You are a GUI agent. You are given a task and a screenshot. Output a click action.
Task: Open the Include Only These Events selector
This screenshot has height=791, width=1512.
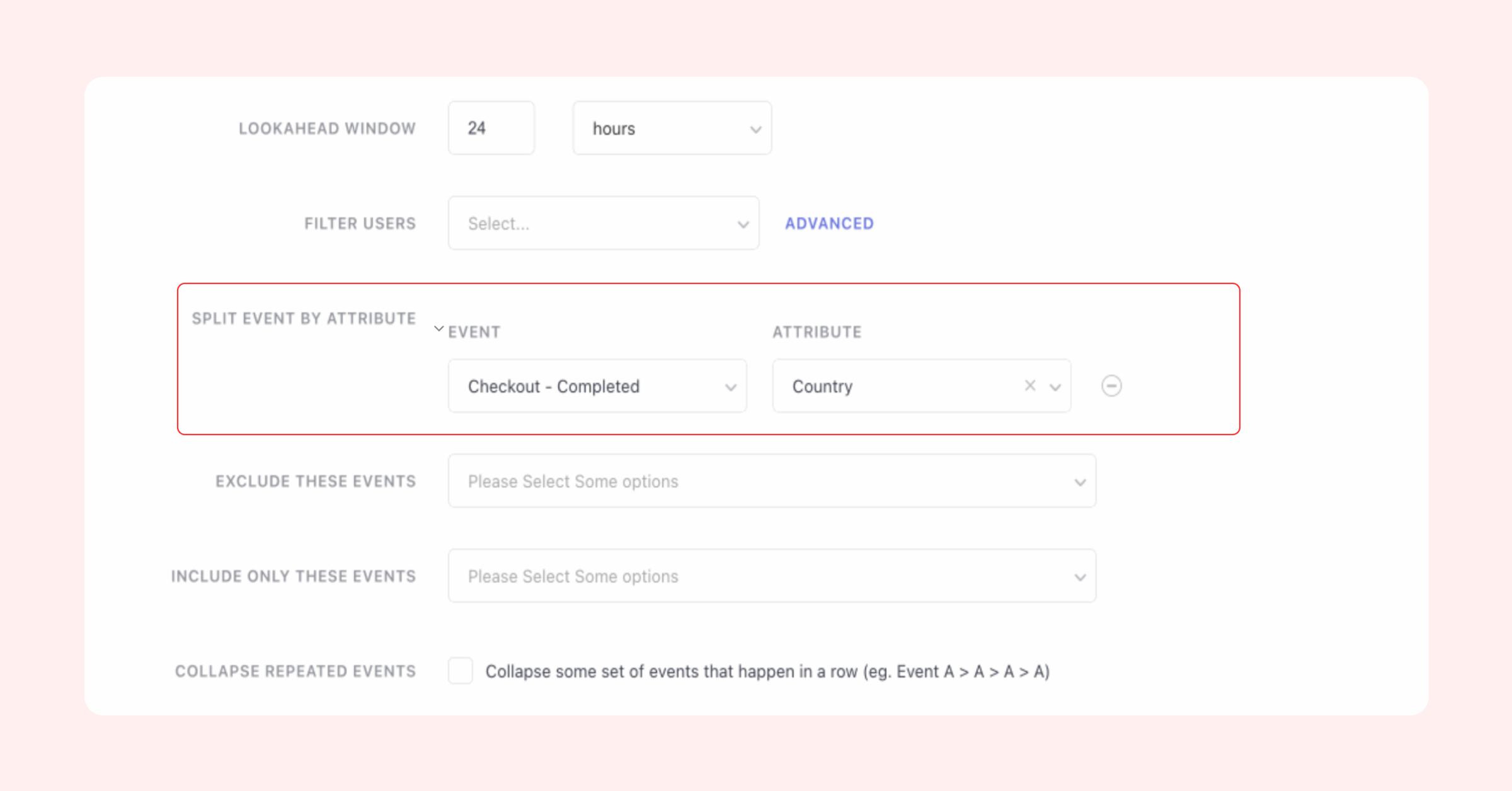[756, 576]
